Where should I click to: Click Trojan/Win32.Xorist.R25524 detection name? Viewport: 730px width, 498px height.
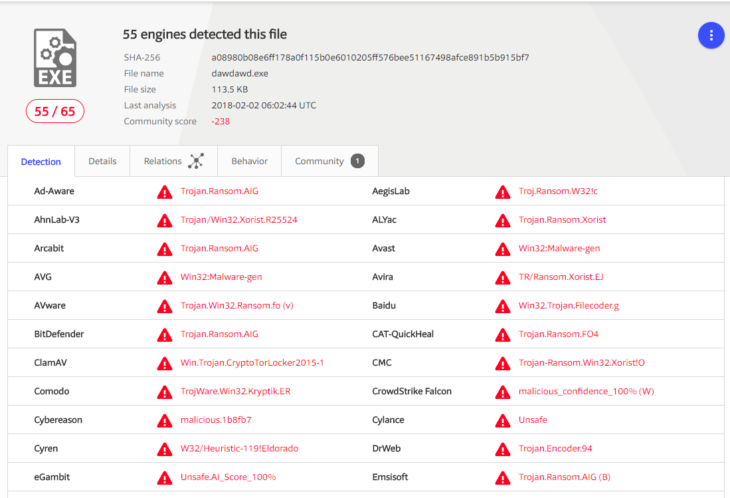[x=239, y=220]
